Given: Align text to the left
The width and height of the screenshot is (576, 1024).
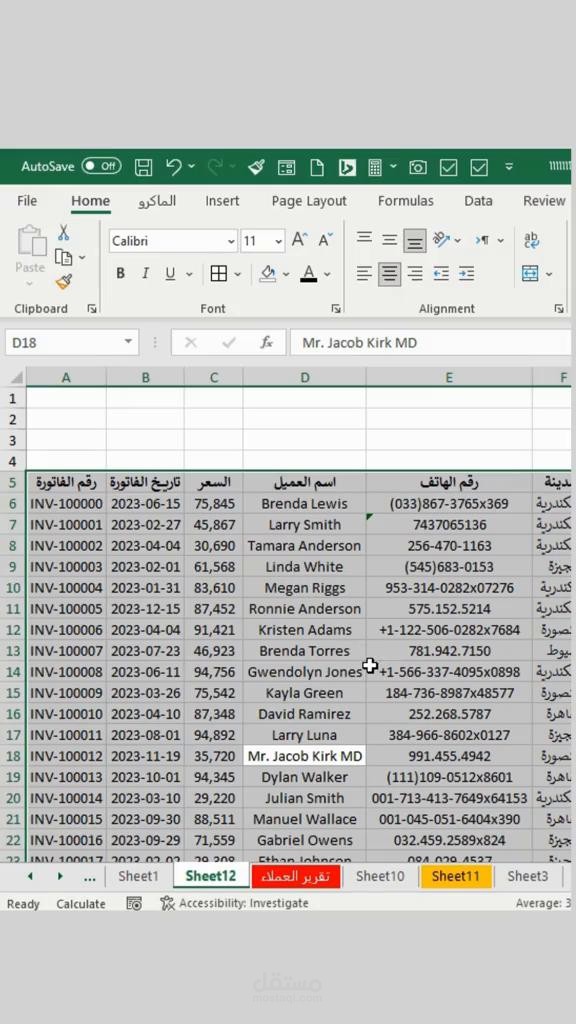Looking at the screenshot, I should pyautogui.click(x=364, y=274).
